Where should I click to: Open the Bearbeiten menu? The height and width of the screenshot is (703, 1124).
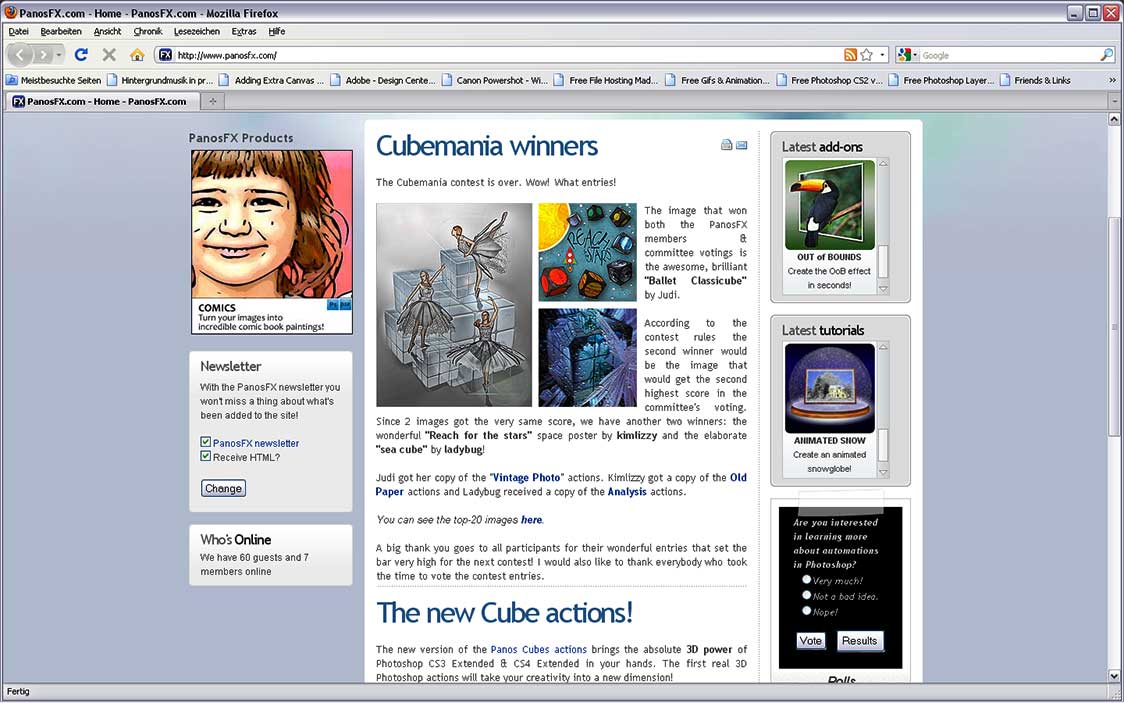pyautogui.click(x=61, y=32)
